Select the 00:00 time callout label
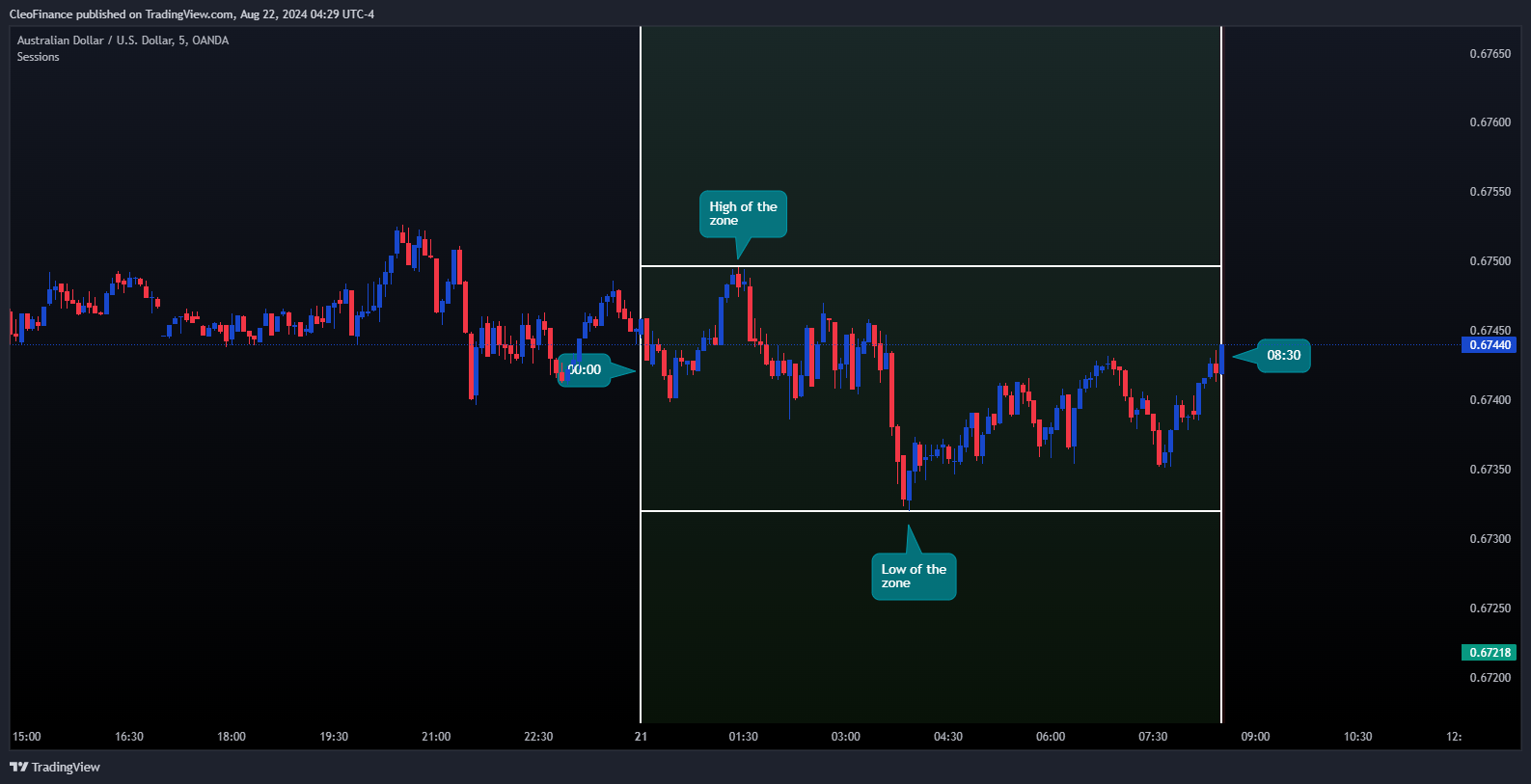This screenshot has height=784, width=1531. tap(584, 369)
